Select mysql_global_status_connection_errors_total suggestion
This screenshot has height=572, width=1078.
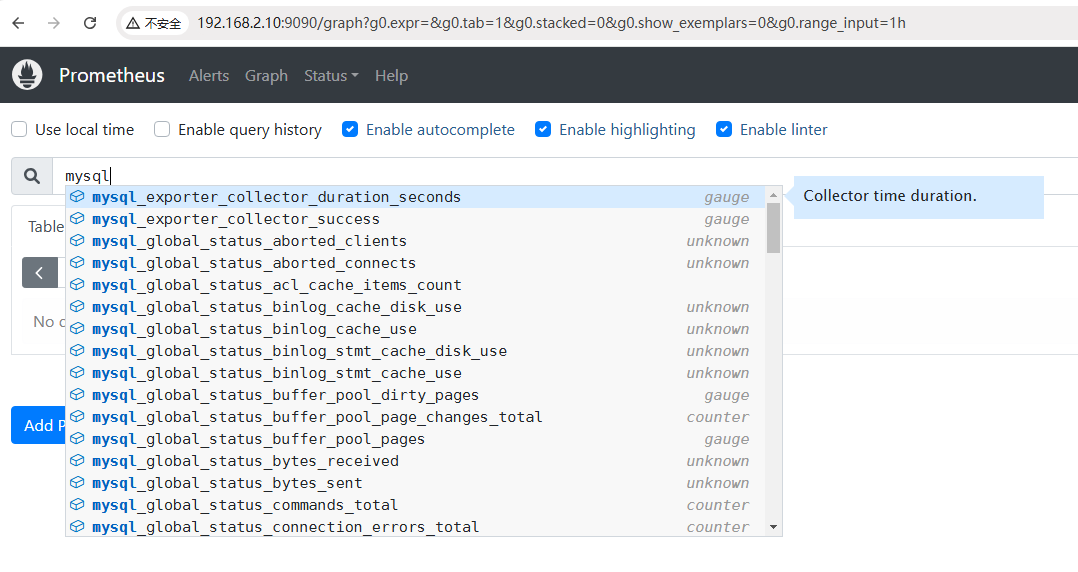click(x=415, y=527)
